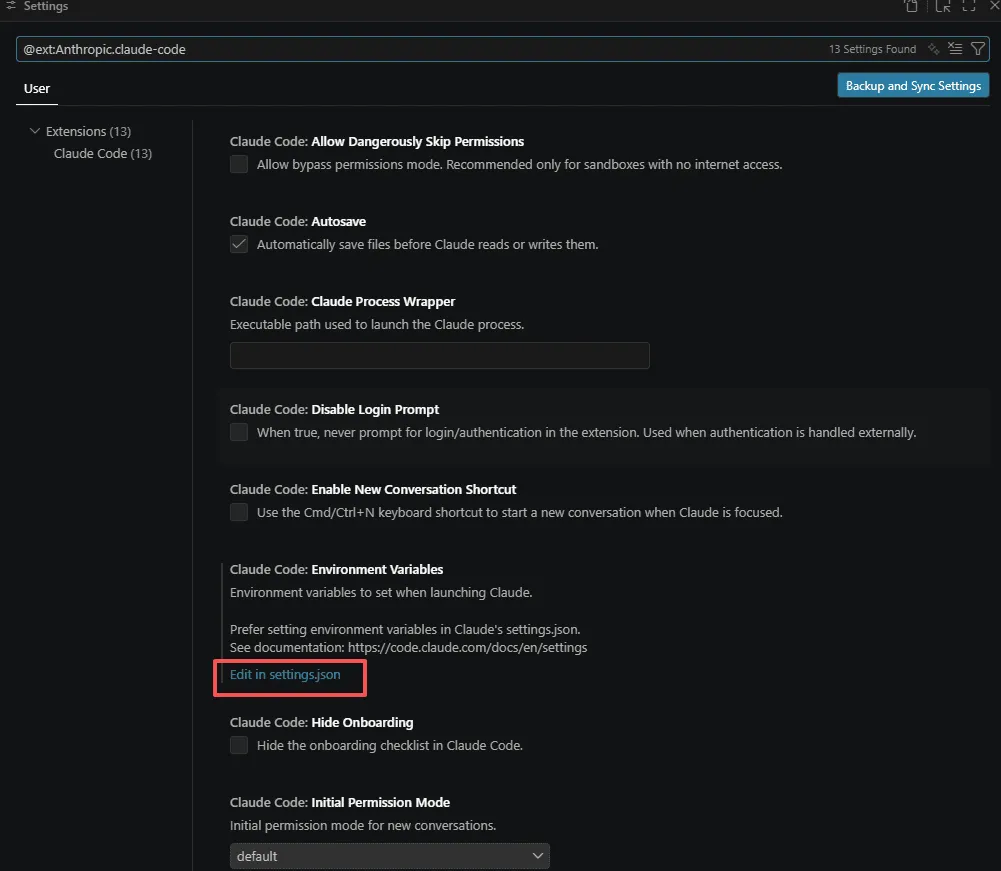Viewport: 1001px width, 871px height.
Task: Click the "13 Settings Found" count text
Action: tap(872, 49)
